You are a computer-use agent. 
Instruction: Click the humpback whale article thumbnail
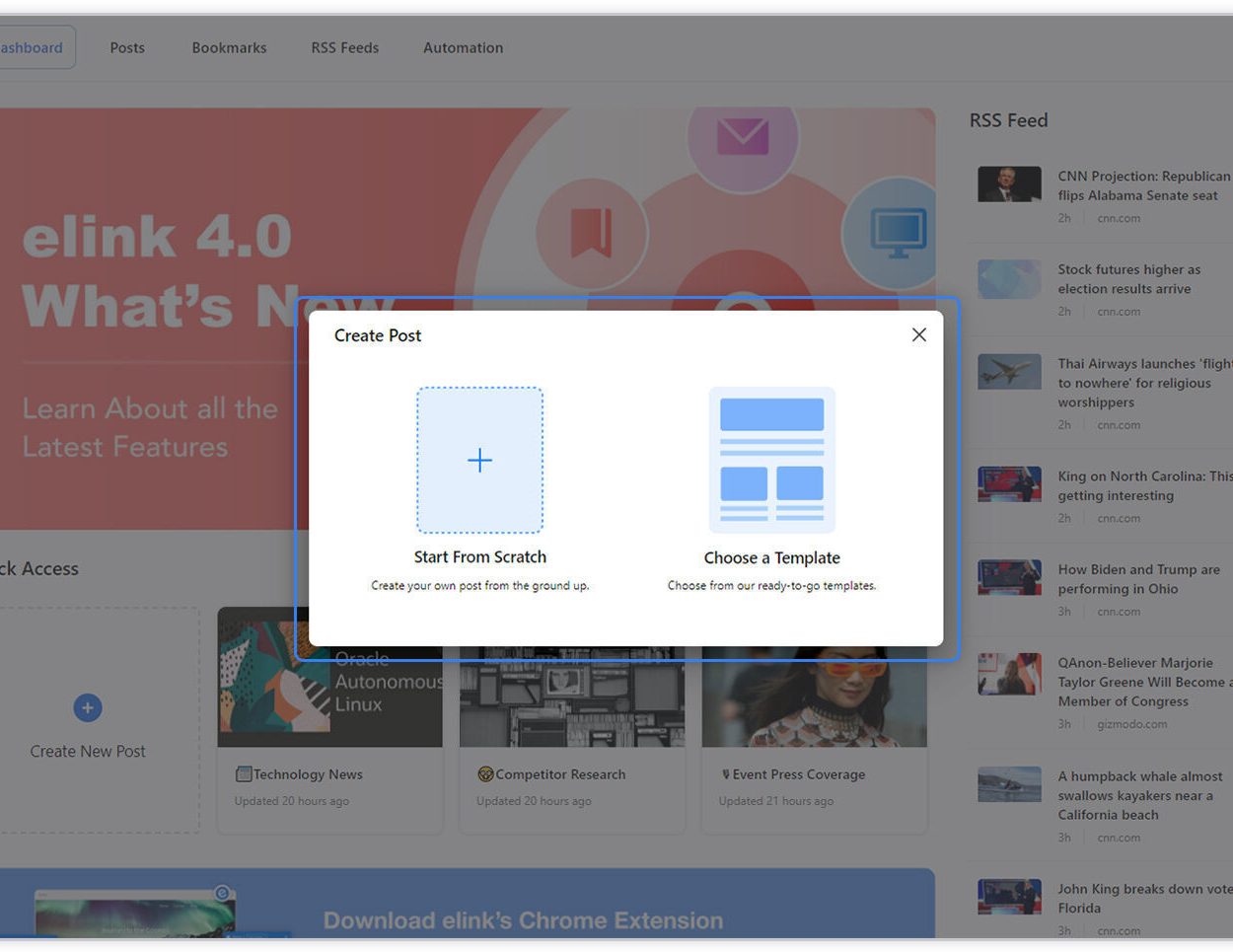click(1008, 783)
